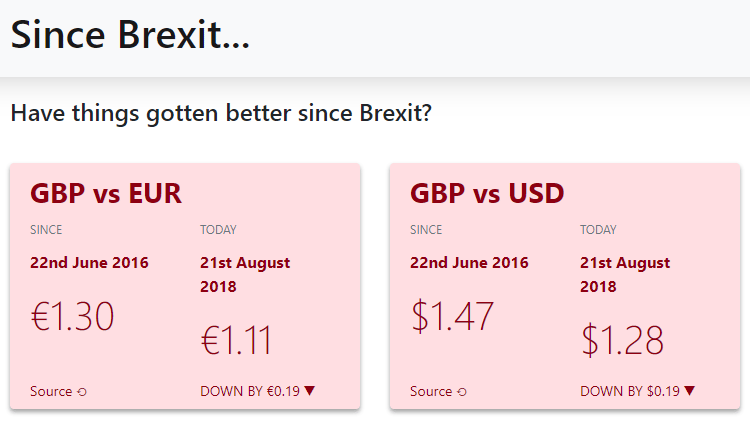The height and width of the screenshot is (423, 750).
Task: Click the TODAY label in EUR card
Action: pos(218,230)
